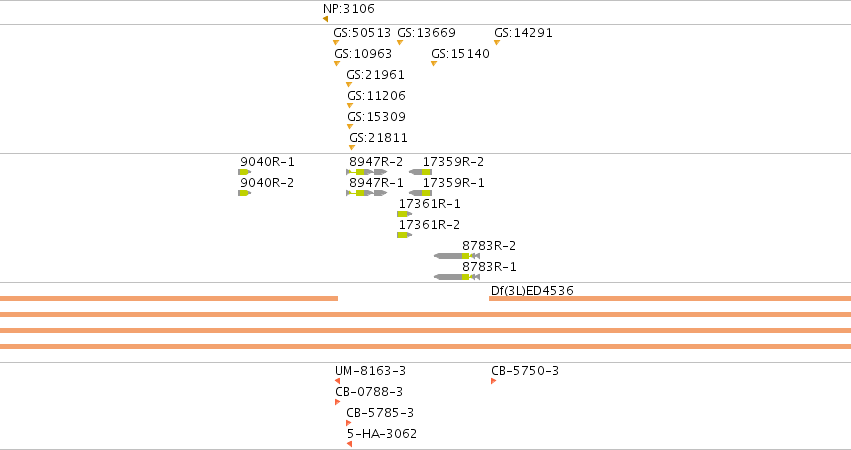
Task: Click the GS:14291 label
Action: [x=523, y=33]
